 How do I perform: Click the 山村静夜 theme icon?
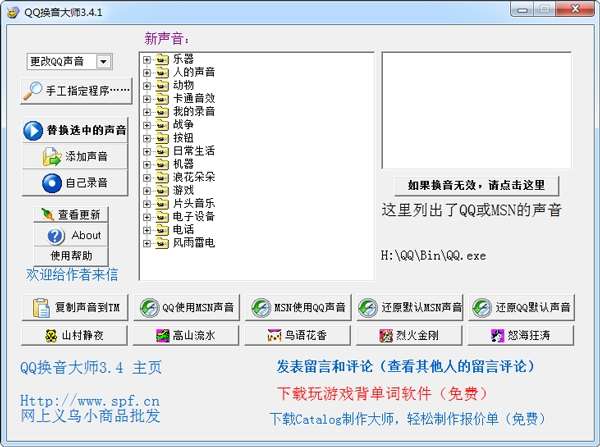coord(51,336)
